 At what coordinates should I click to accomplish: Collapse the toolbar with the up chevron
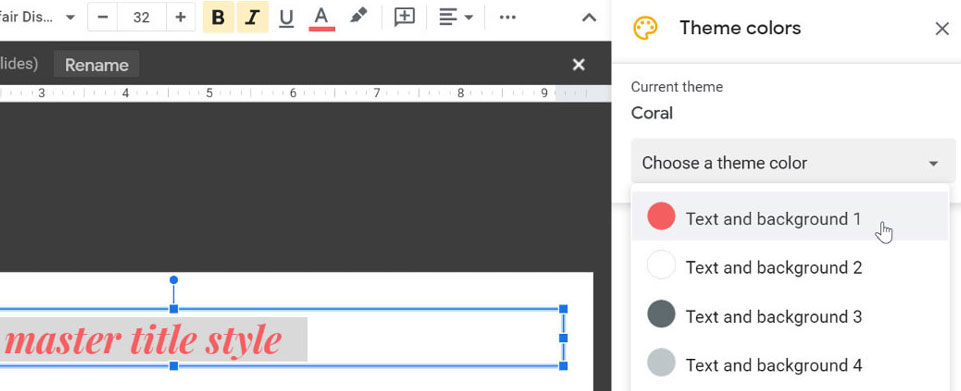pyautogui.click(x=589, y=18)
